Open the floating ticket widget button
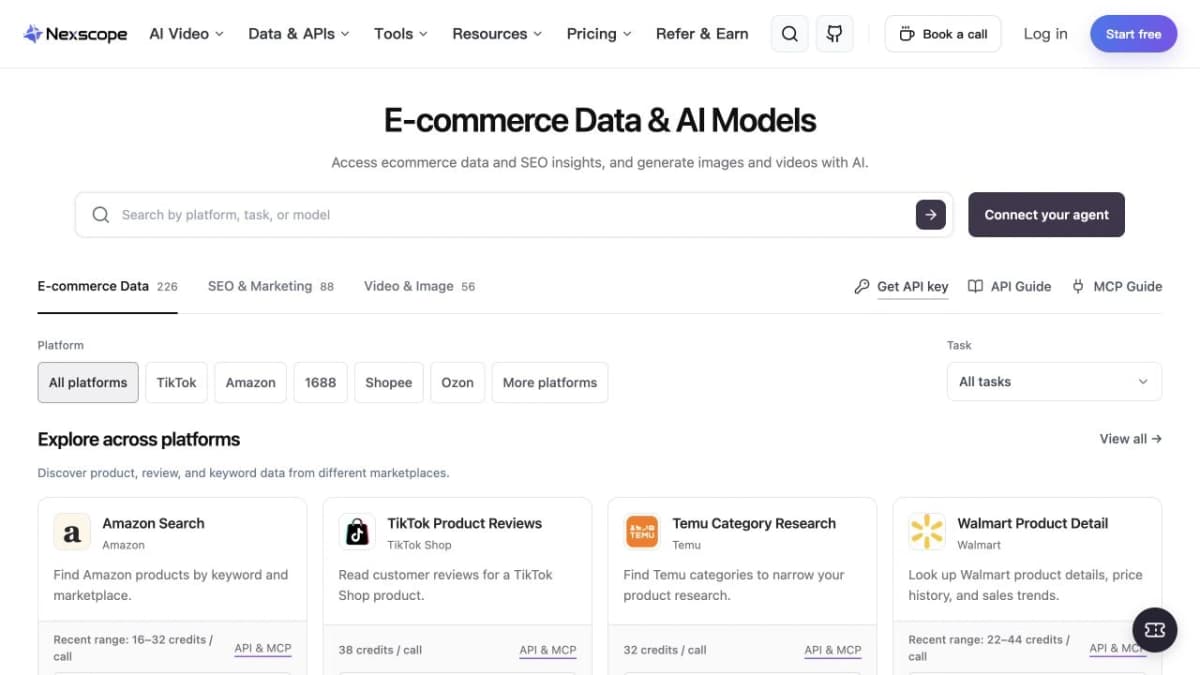Viewport: 1200px width, 675px height. (x=1154, y=629)
